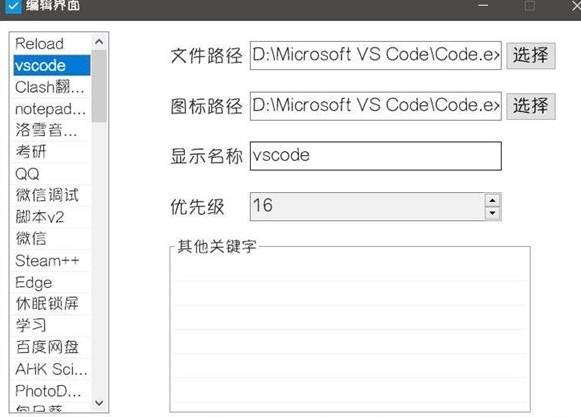Decrease priority with the down spinner arrow
The image size is (581, 417).
coord(492,213)
